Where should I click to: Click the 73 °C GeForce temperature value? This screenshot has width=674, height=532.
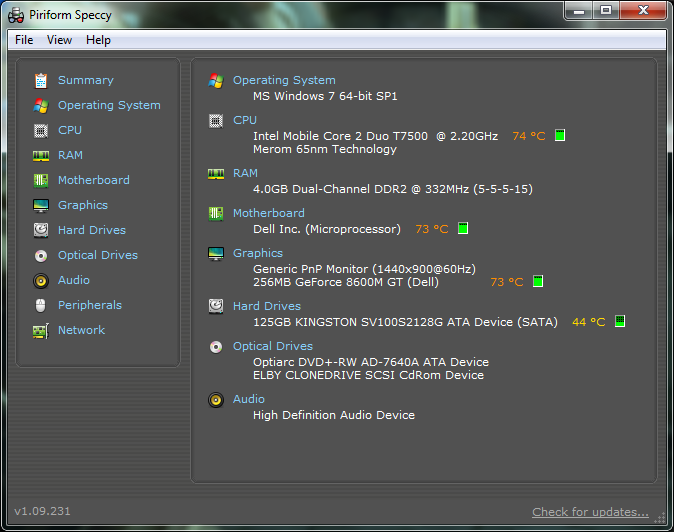[507, 282]
